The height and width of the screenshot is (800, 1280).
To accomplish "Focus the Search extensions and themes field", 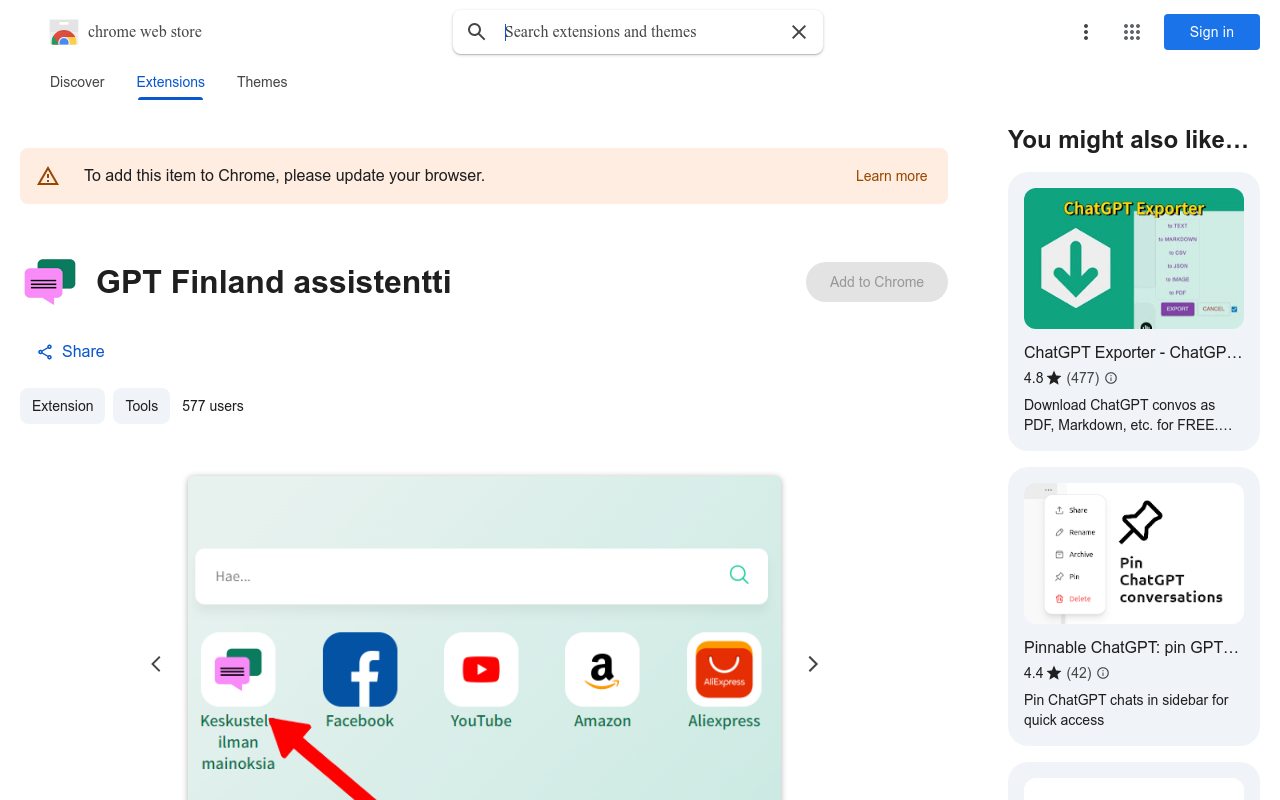I will point(640,32).
